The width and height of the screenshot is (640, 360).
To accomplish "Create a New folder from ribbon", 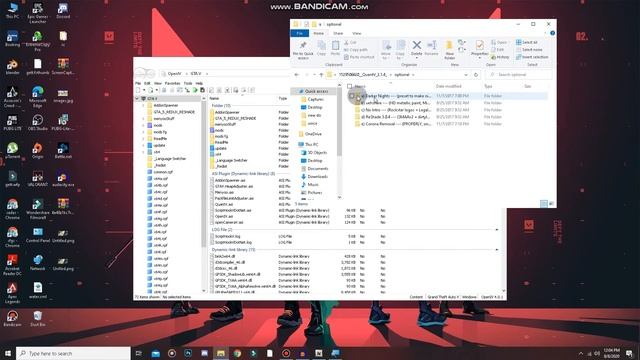I will (449, 50).
